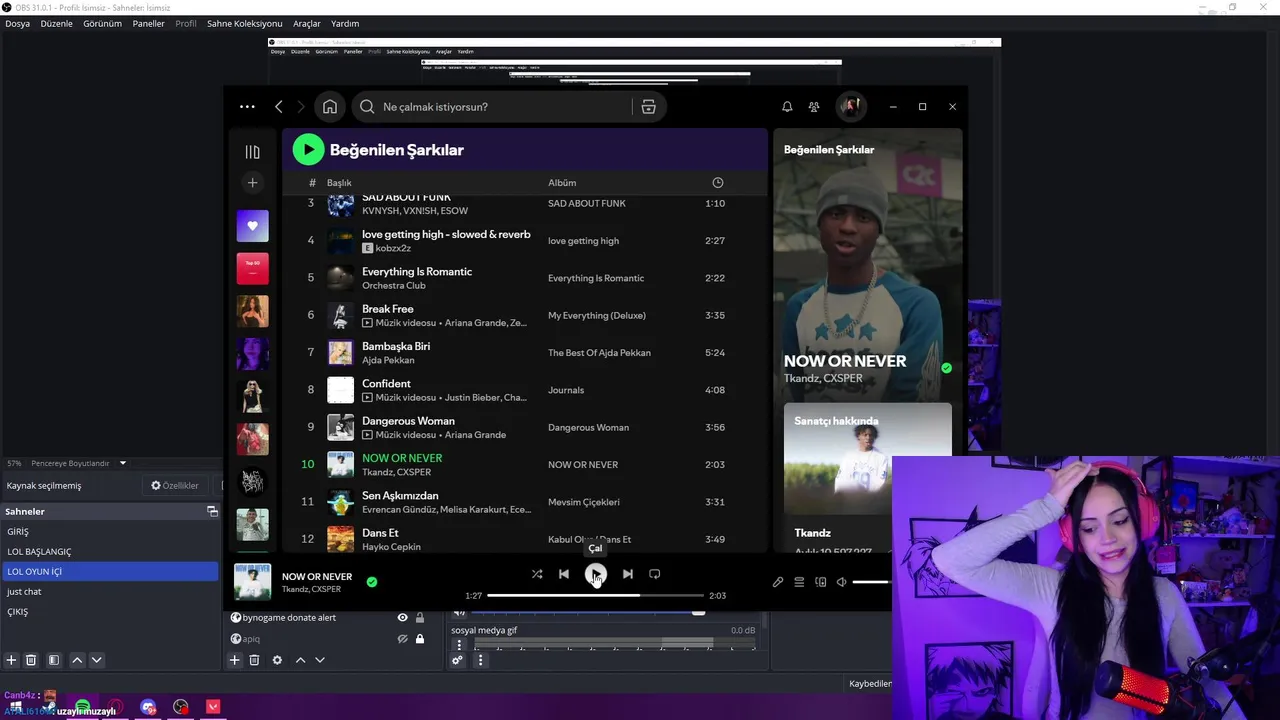Viewport: 1280px width, 720px height.
Task: Show the hidden 'apiq' source
Action: (402, 639)
